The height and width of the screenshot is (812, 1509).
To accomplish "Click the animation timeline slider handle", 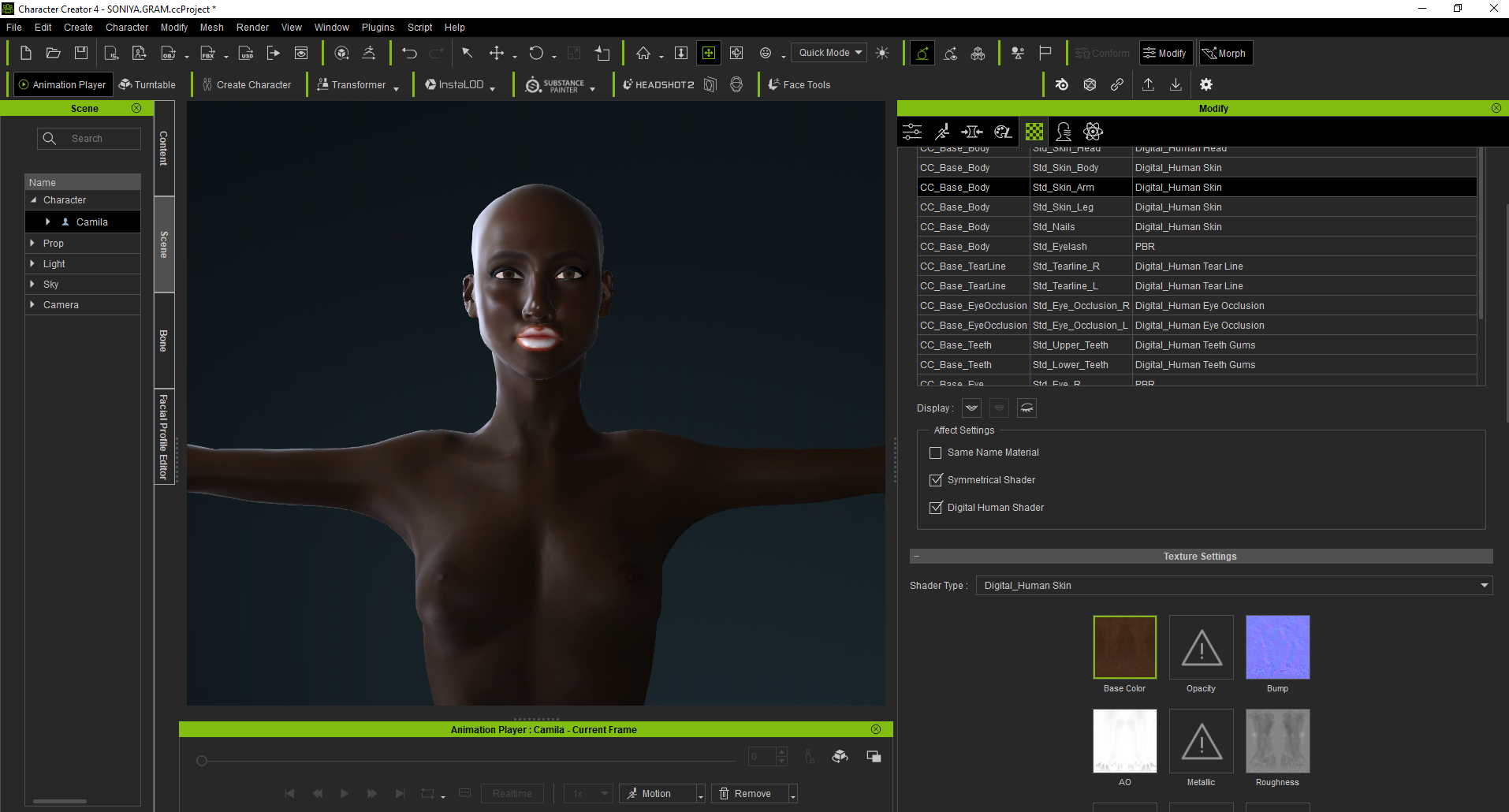I will pyautogui.click(x=202, y=761).
